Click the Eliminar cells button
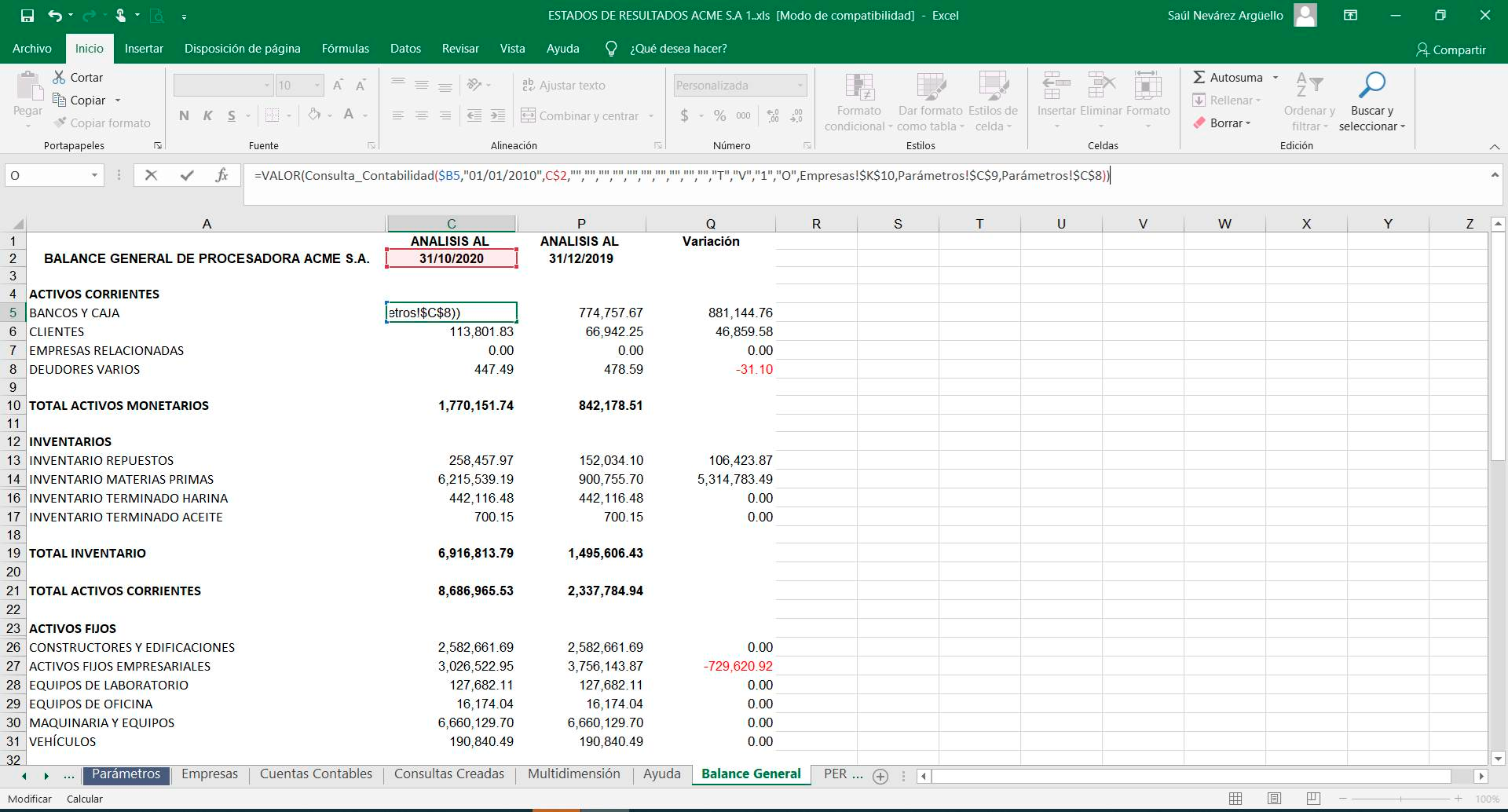The image size is (1508, 812). coord(1101,102)
